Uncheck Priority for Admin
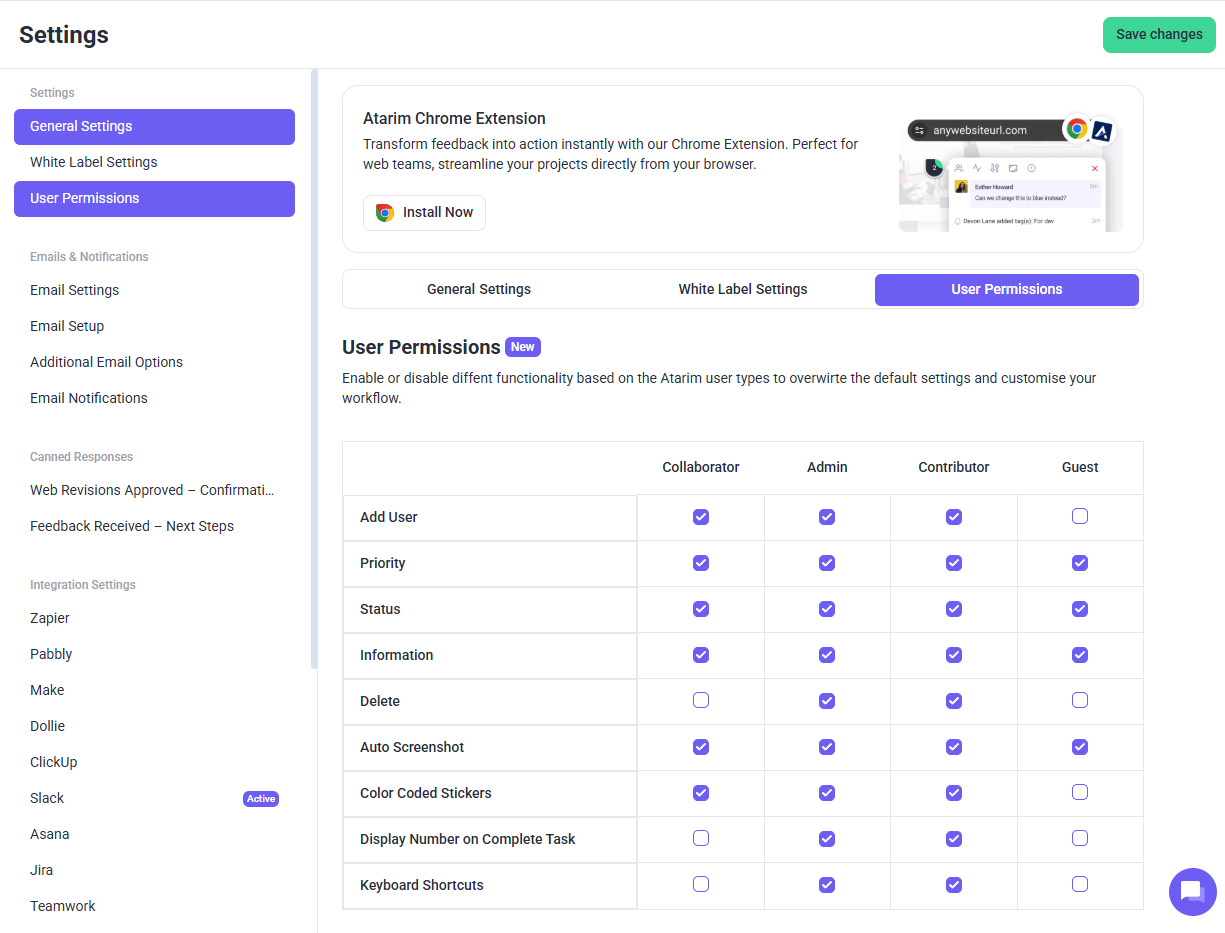The width and height of the screenshot is (1225, 933). (827, 563)
